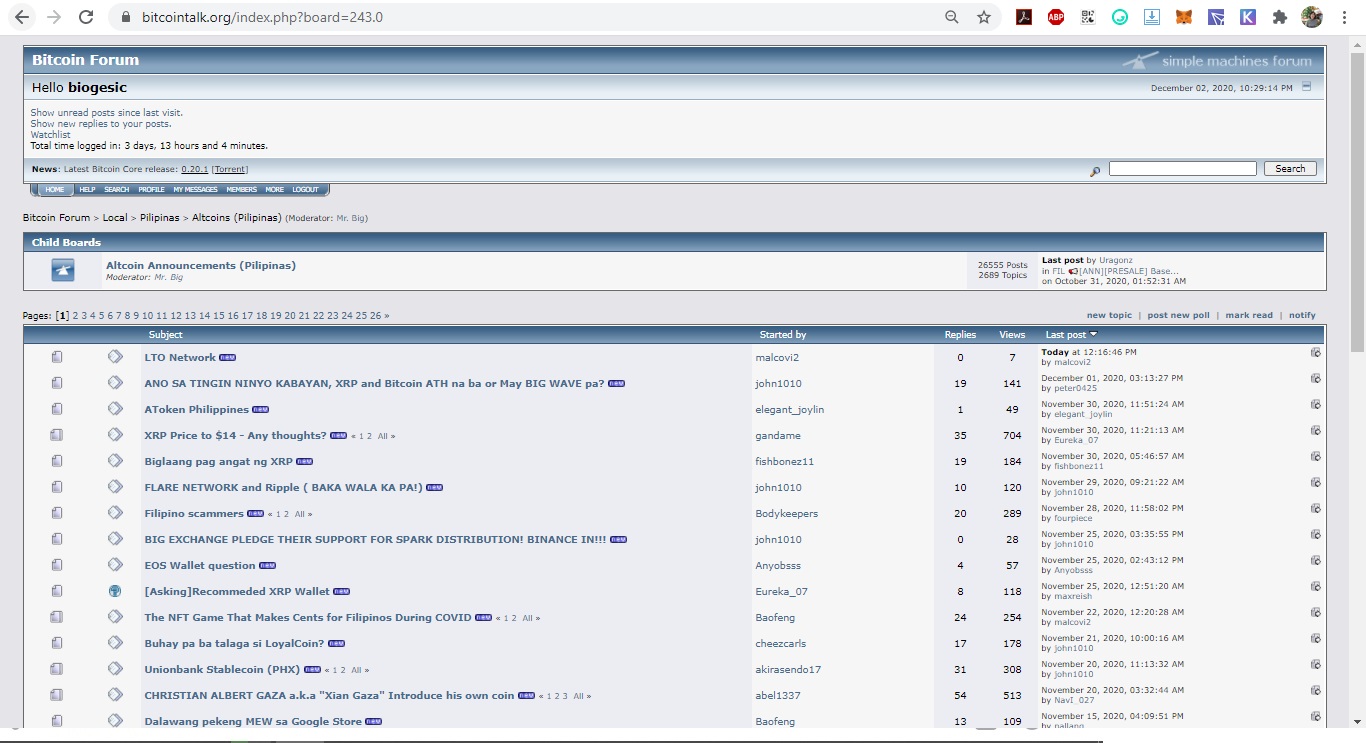Viewport: 1366px width, 743px height.
Task: Click the topic icon beside EOS Wallet question
Action: tap(115, 565)
